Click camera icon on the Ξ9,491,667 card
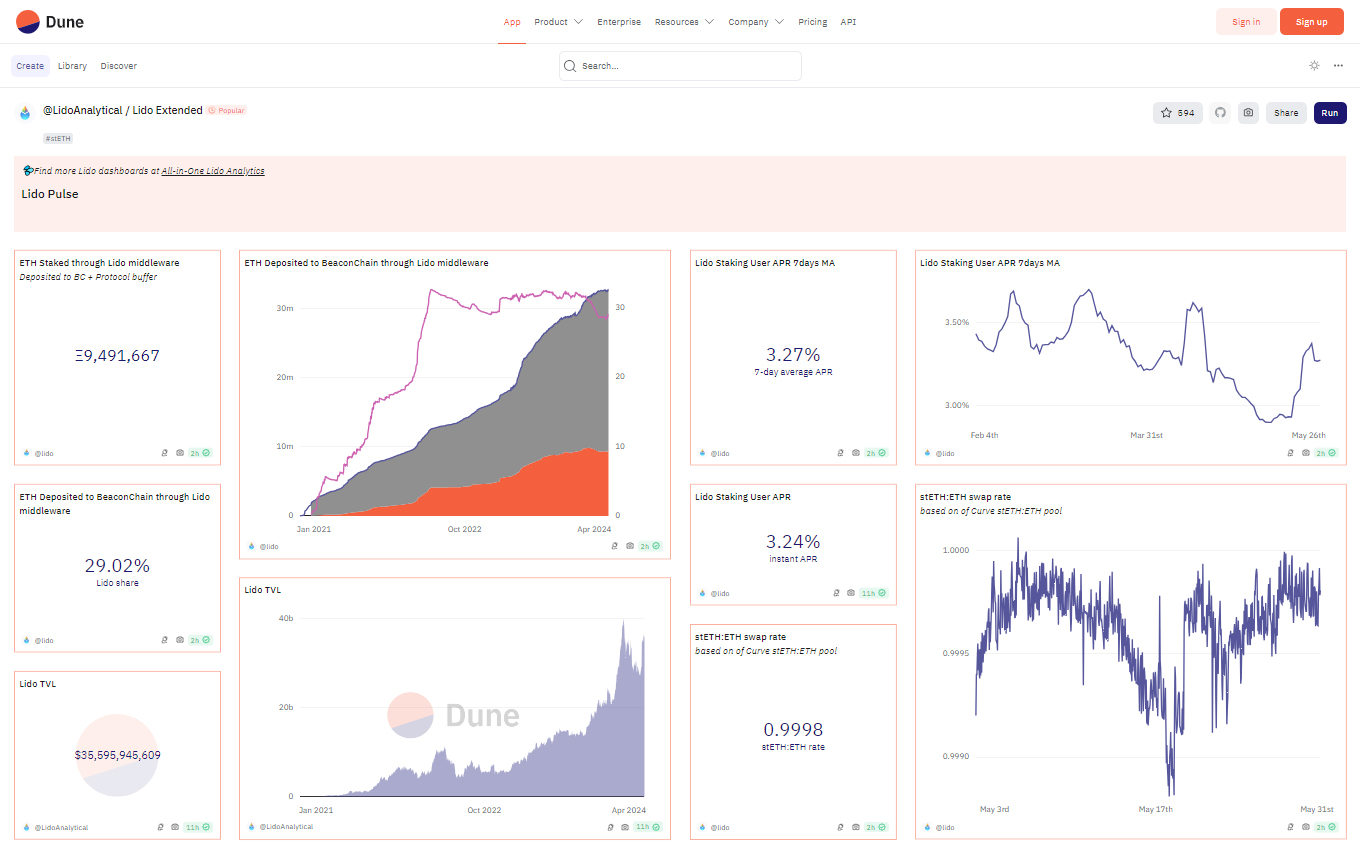 (180, 453)
